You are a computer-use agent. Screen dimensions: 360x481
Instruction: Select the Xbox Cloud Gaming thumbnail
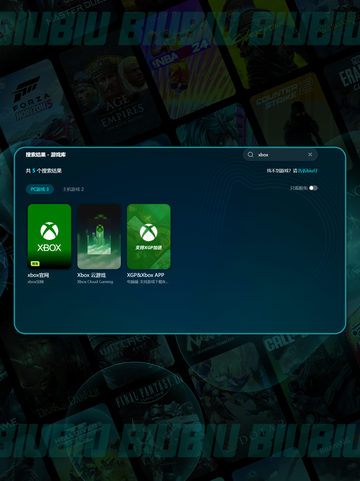[x=99, y=236]
